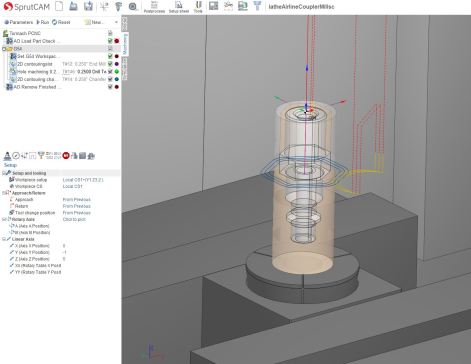Click the green color dot of Hole machining
The width and height of the screenshot is (471, 364).
coord(117,72)
